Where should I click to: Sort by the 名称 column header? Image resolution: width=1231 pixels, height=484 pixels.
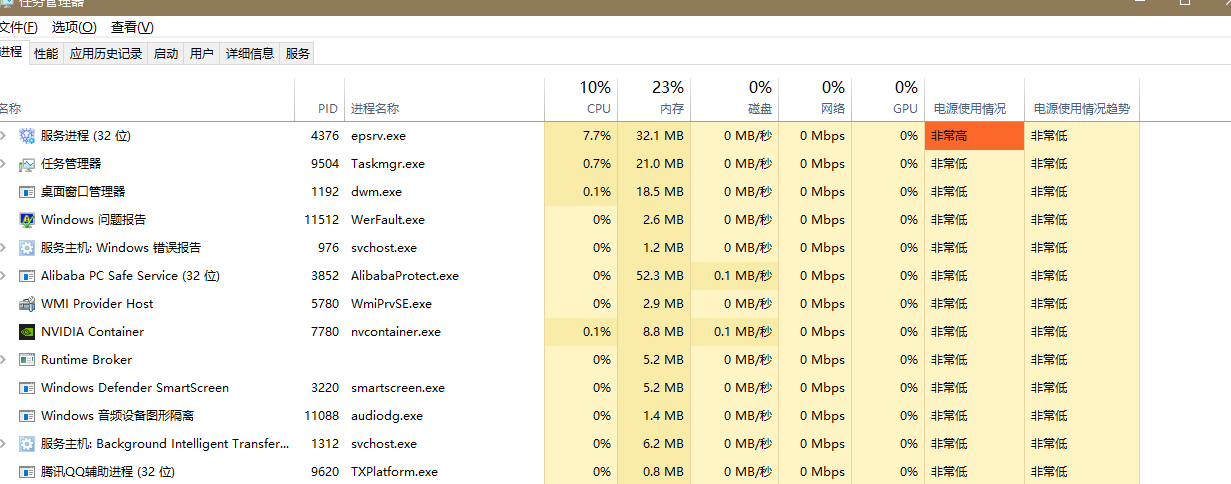[x=146, y=100]
